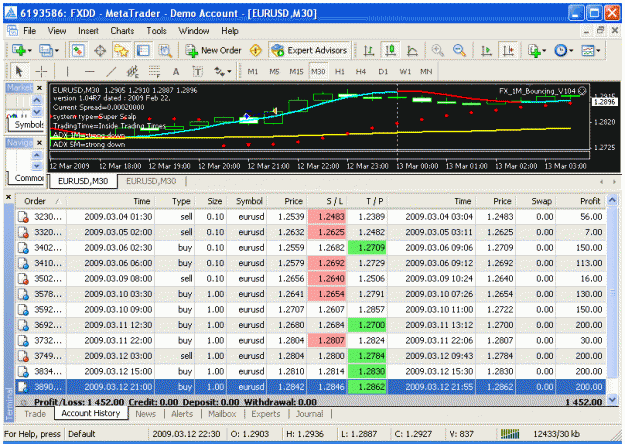Set timeframe to D1
The width and height of the screenshot is (625, 444).
[x=383, y=72]
